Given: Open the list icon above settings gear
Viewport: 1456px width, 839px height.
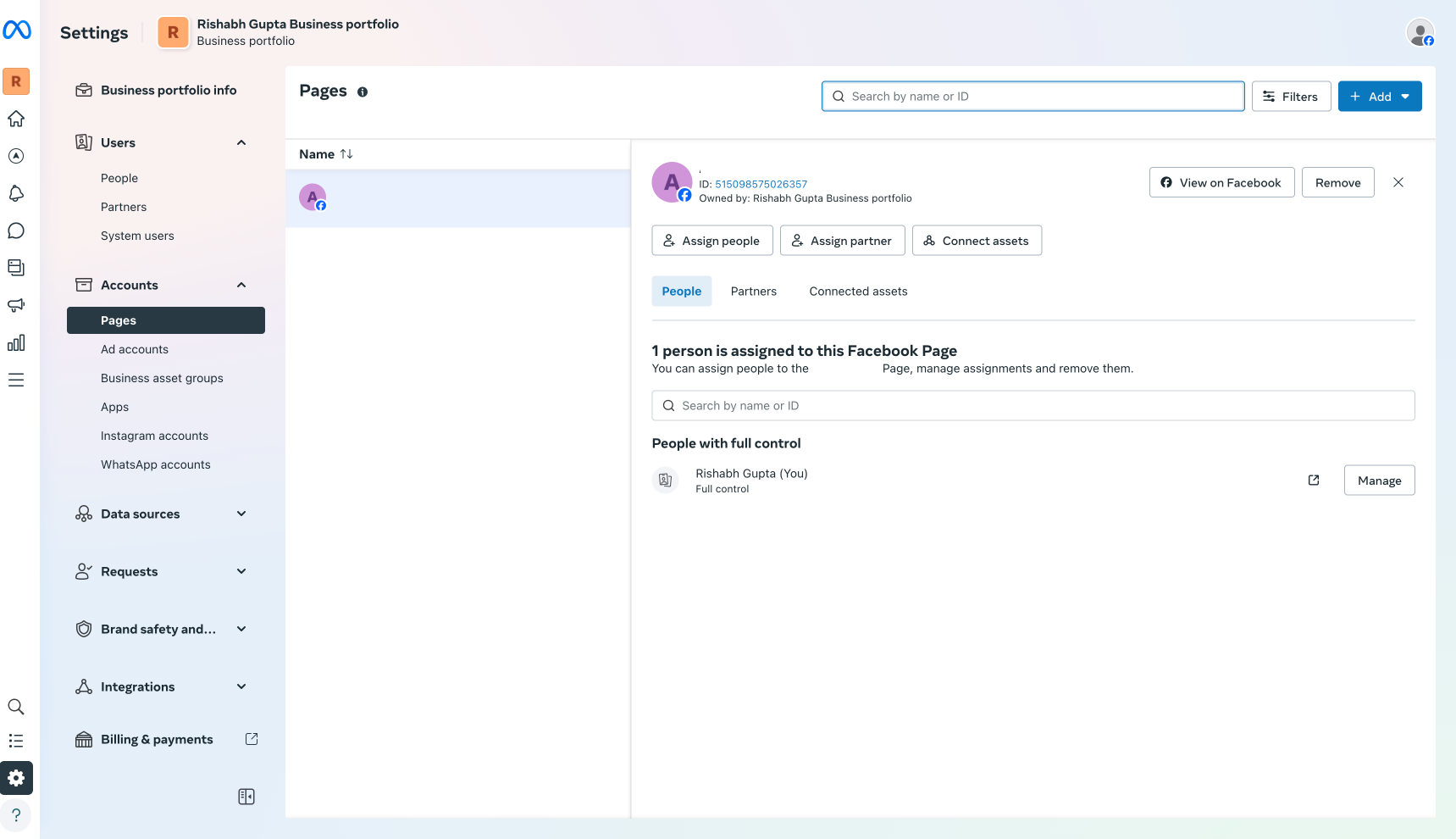Looking at the screenshot, I should coord(16,741).
